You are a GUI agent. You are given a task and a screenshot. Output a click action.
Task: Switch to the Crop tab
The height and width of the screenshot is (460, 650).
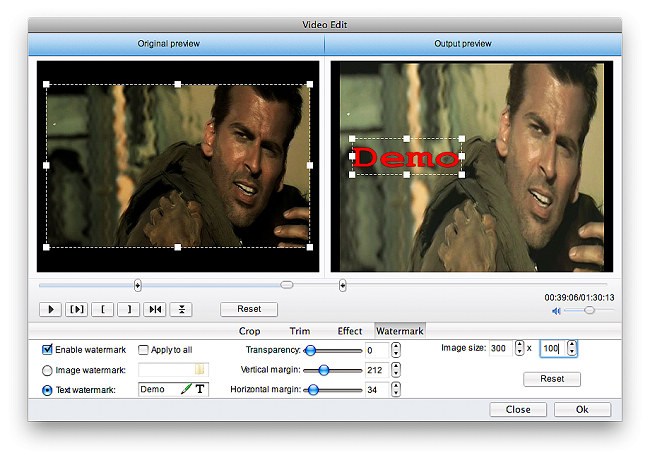click(x=249, y=331)
